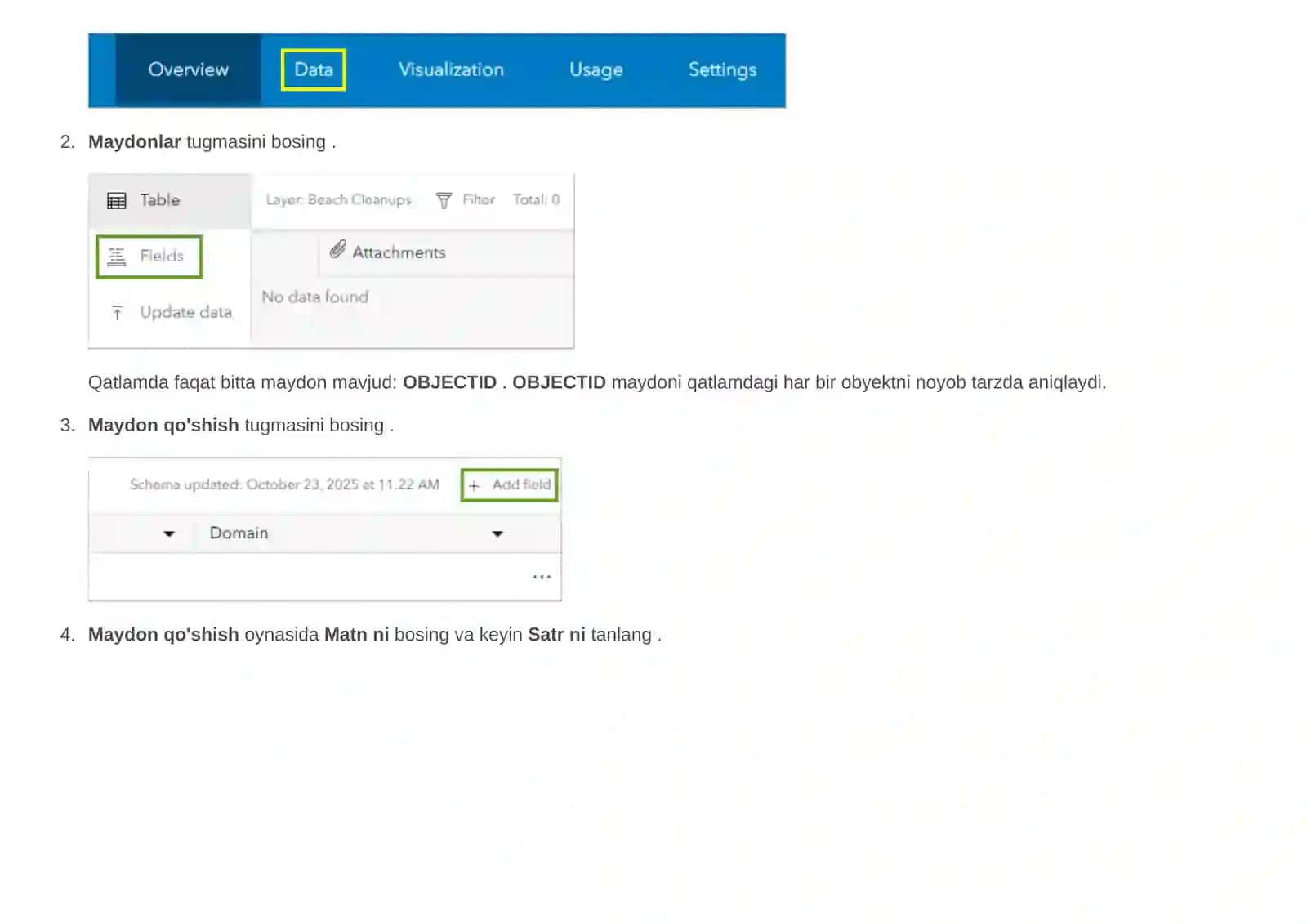
Task: Click the Attachments paperclip icon
Action: coord(337,250)
